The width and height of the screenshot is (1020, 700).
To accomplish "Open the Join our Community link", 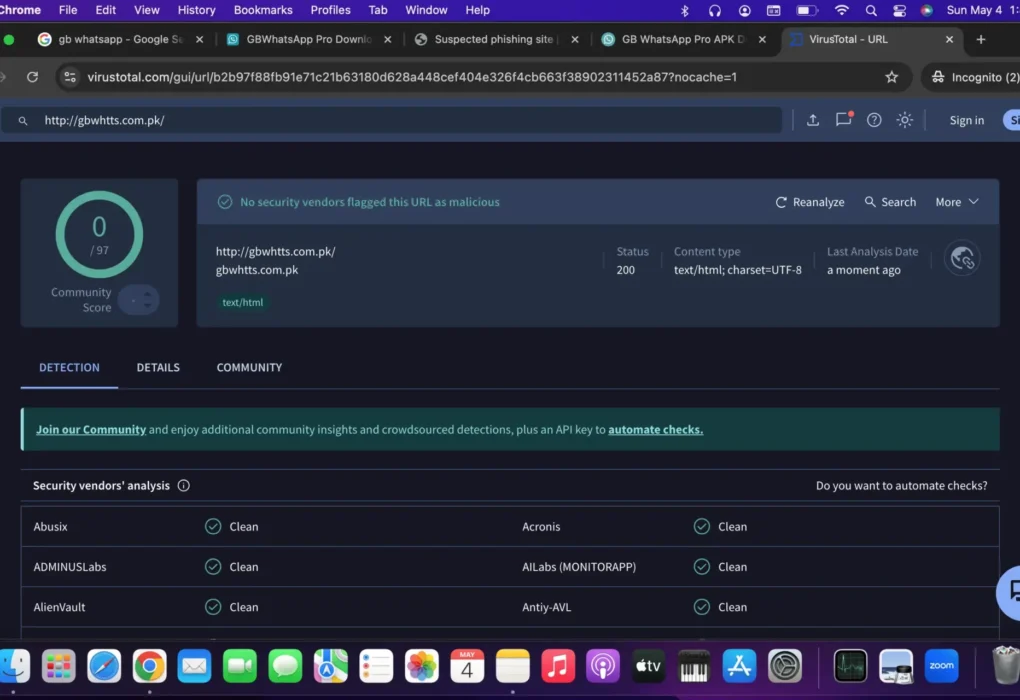I will pos(91,430).
